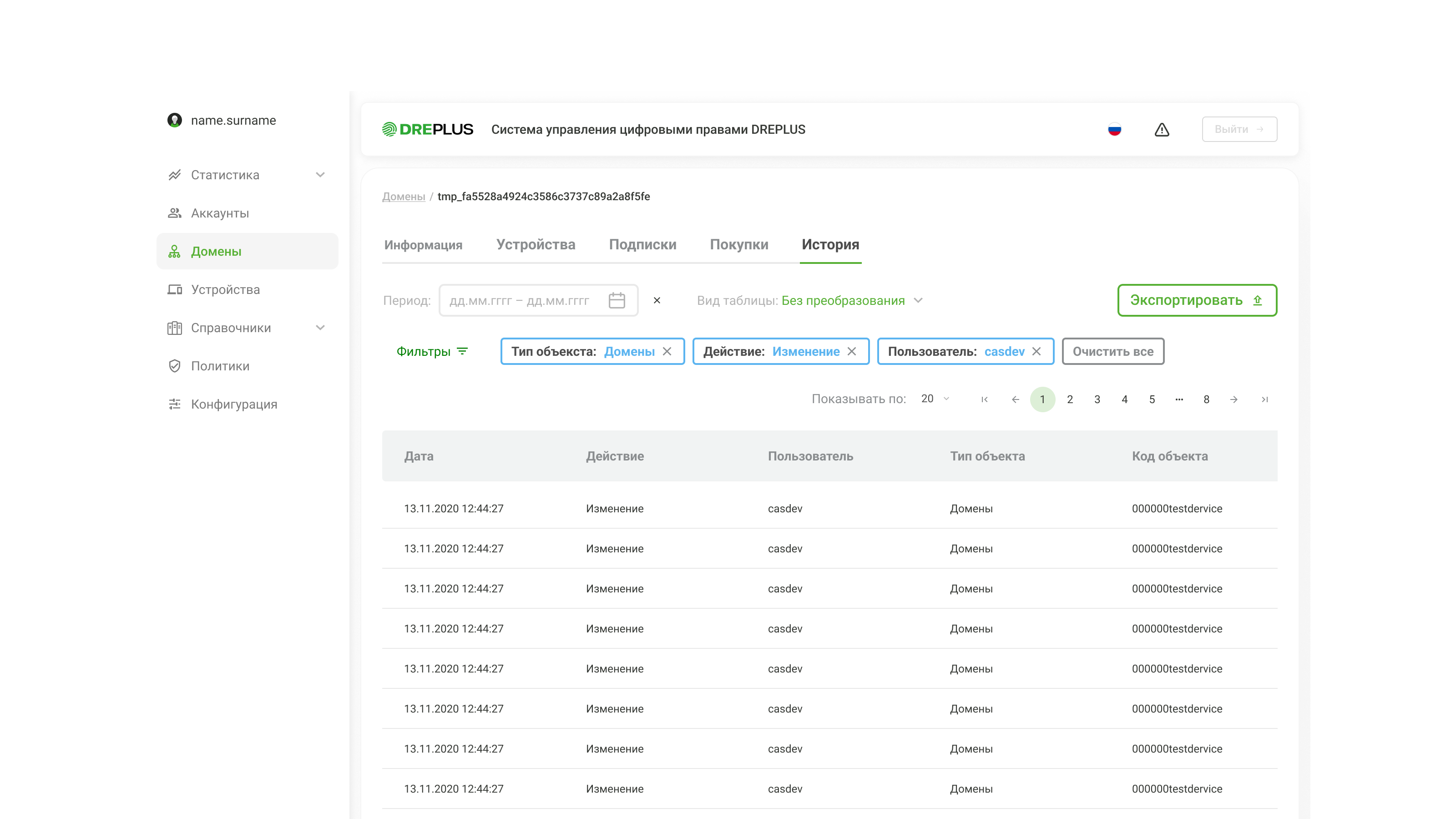Click the pagination ellipsis
This screenshot has width=1456, height=819.
coord(1179,399)
